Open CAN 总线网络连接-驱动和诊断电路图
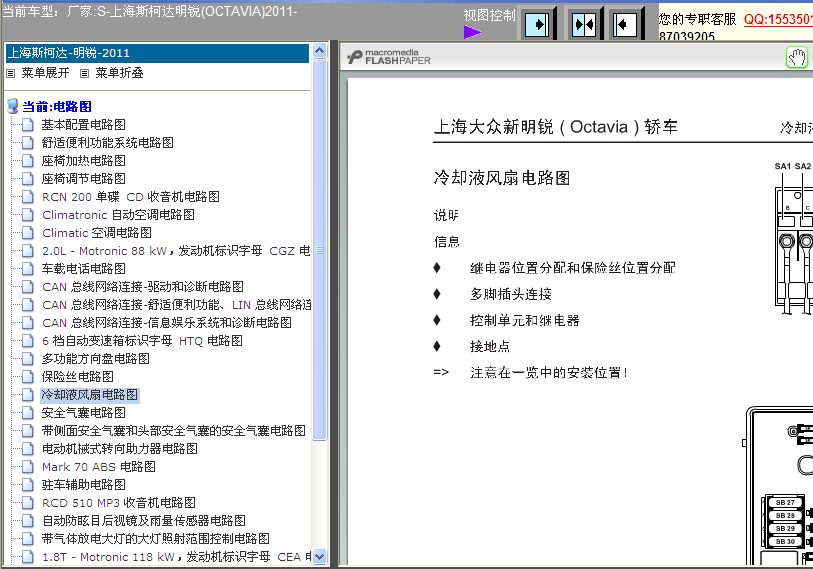The height and width of the screenshot is (569, 813). [x=143, y=287]
